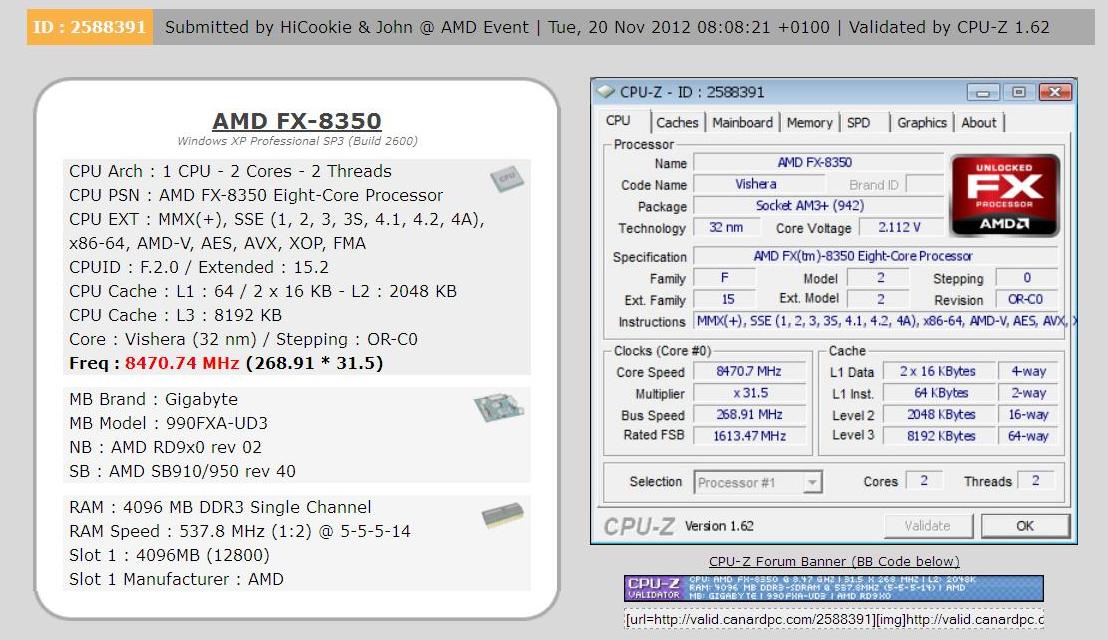The image size is (1108, 640).
Task: Open the Memory tab
Action: [x=809, y=123]
